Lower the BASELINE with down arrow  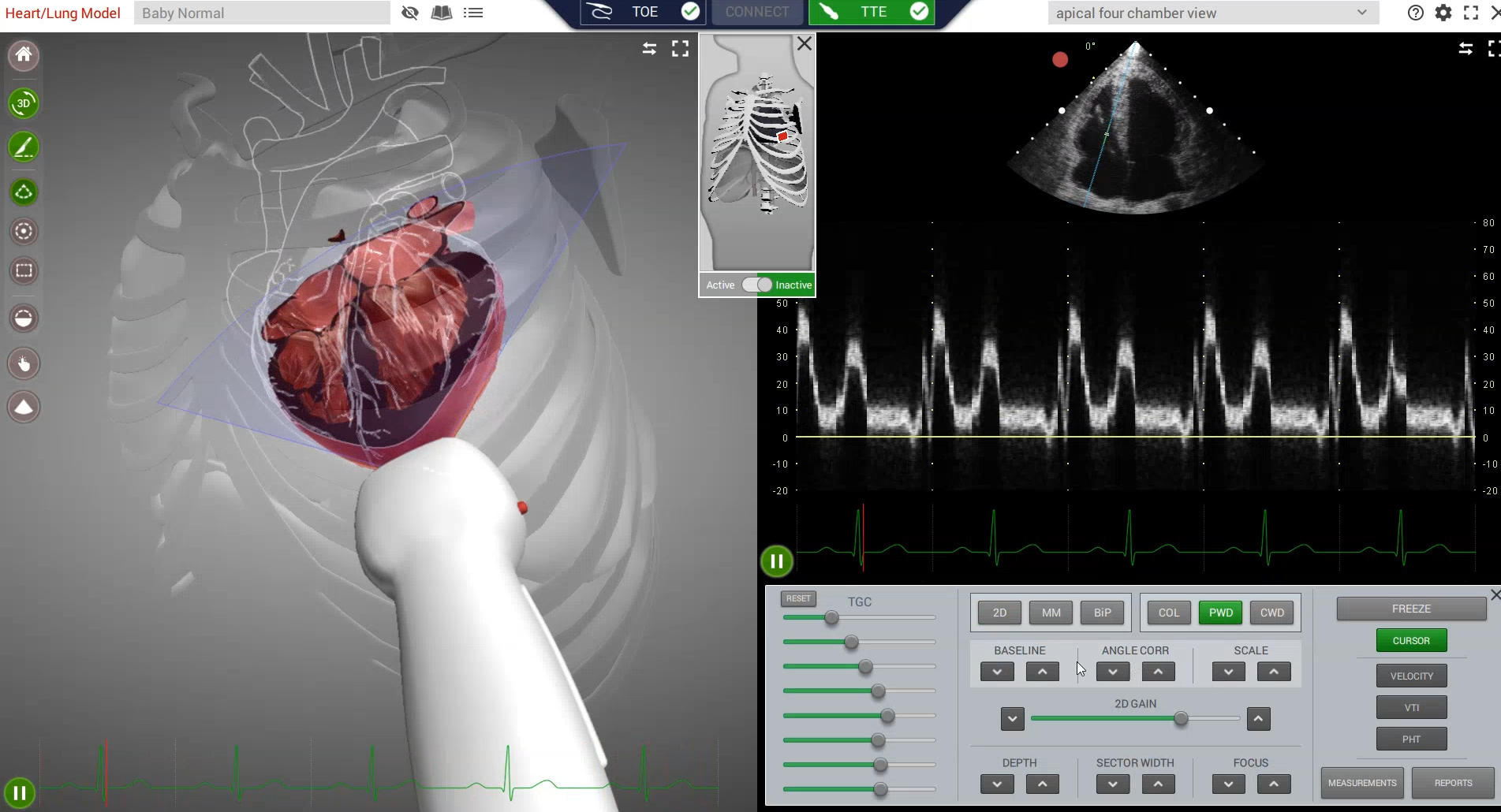[x=997, y=672]
